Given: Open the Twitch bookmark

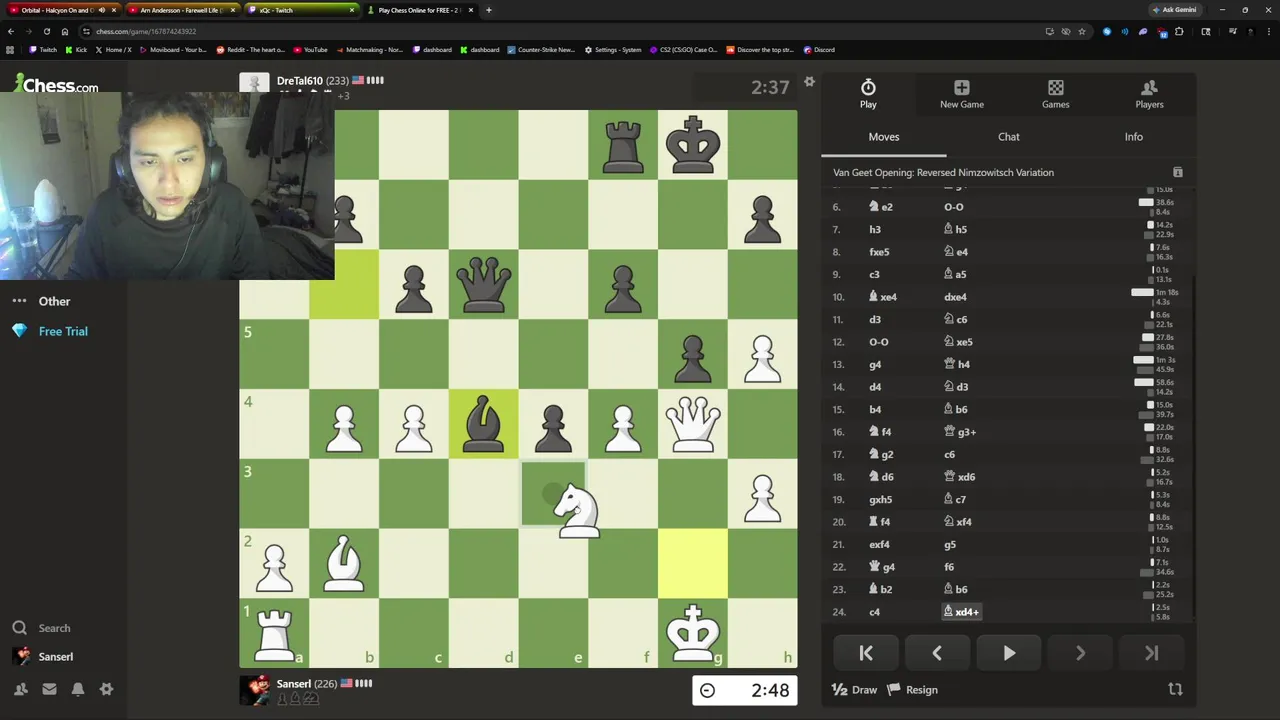Looking at the screenshot, I should click(x=43, y=50).
